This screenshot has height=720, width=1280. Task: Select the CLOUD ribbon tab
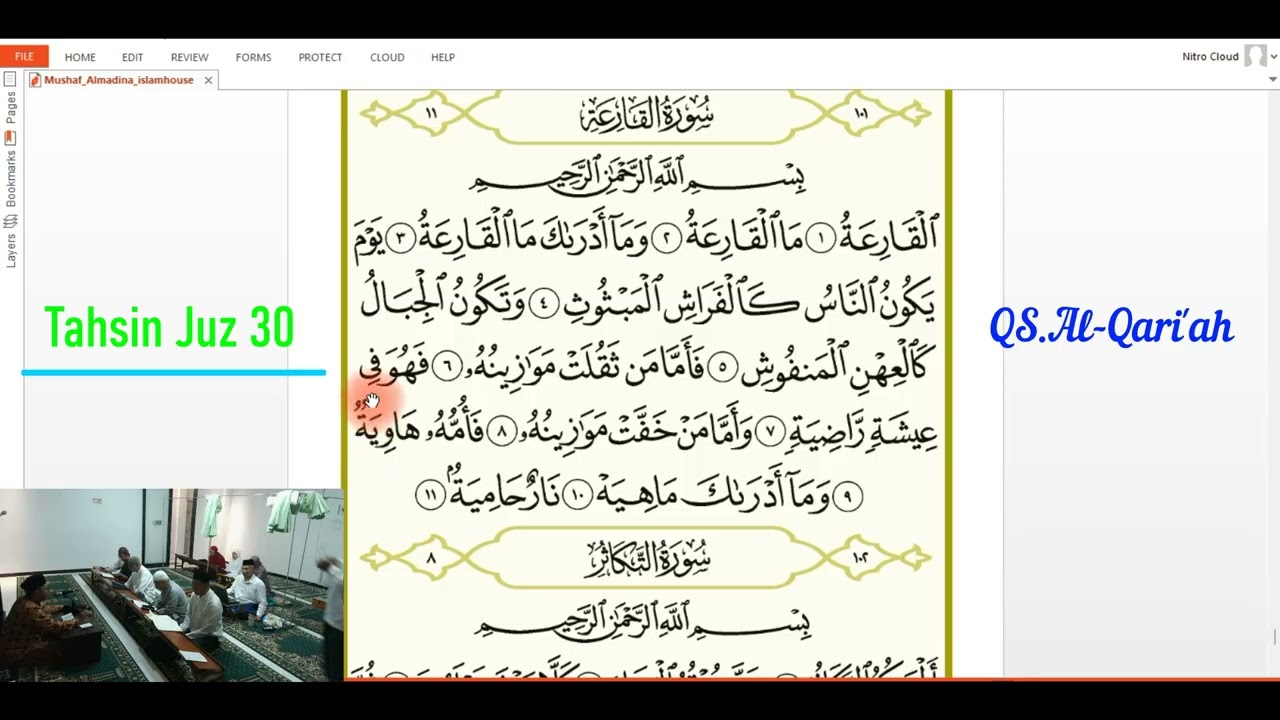tap(387, 57)
